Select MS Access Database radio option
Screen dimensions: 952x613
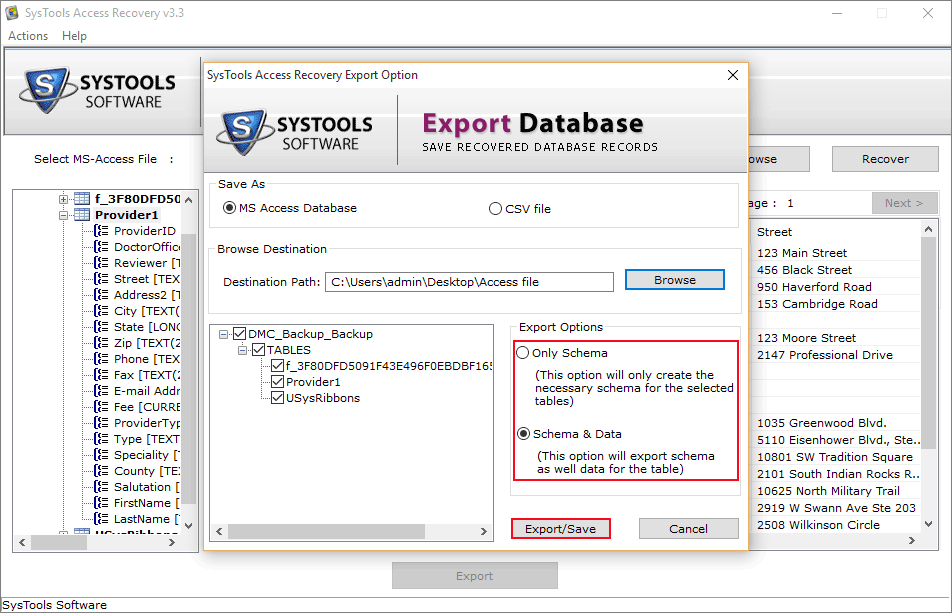230,208
